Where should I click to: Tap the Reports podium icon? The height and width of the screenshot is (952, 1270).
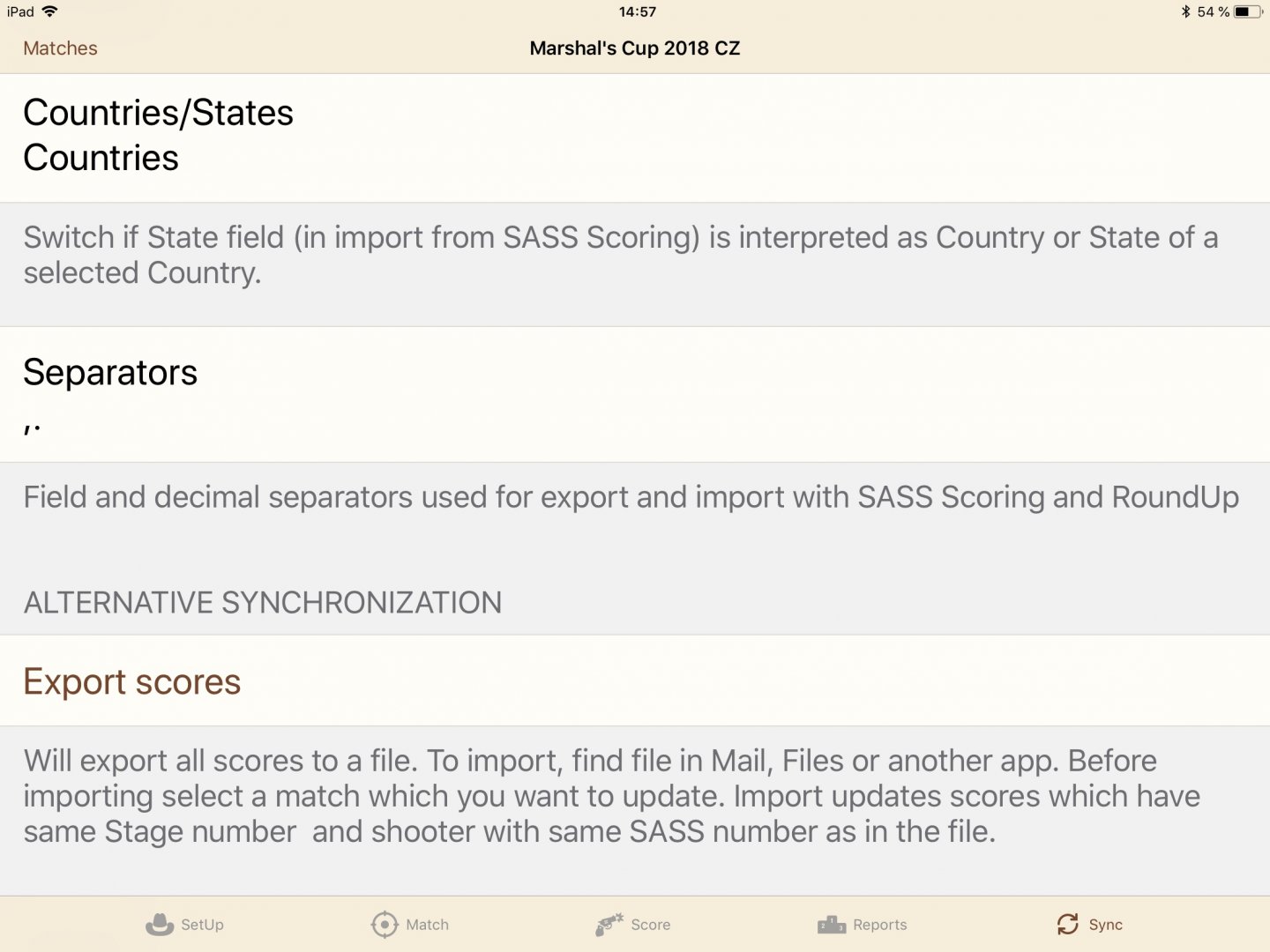[x=832, y=925]
